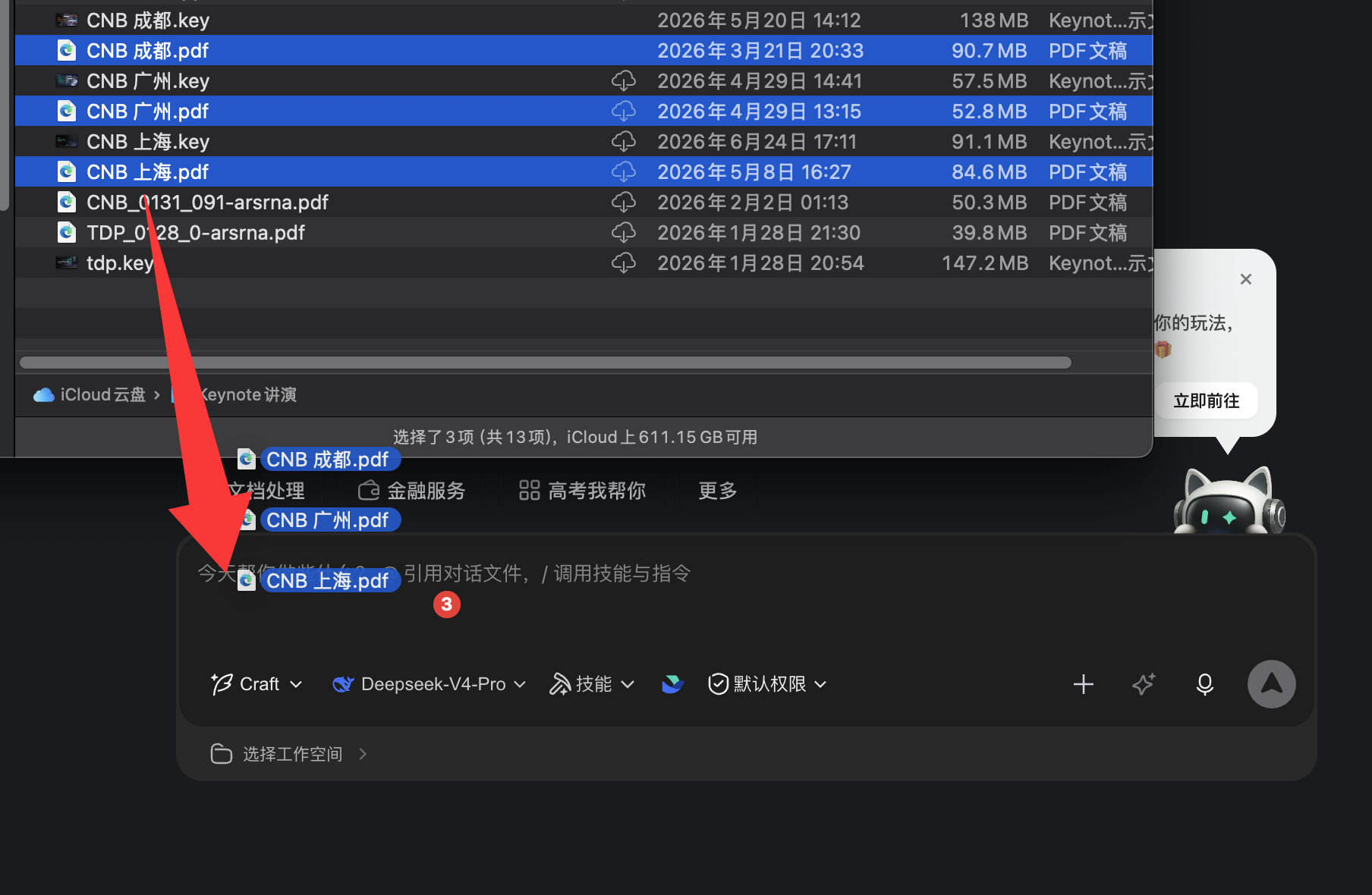Click the Keynote icon of CNB 广州.key
Viewport: 1372px width, 895px height.
[x=67, y=81]
